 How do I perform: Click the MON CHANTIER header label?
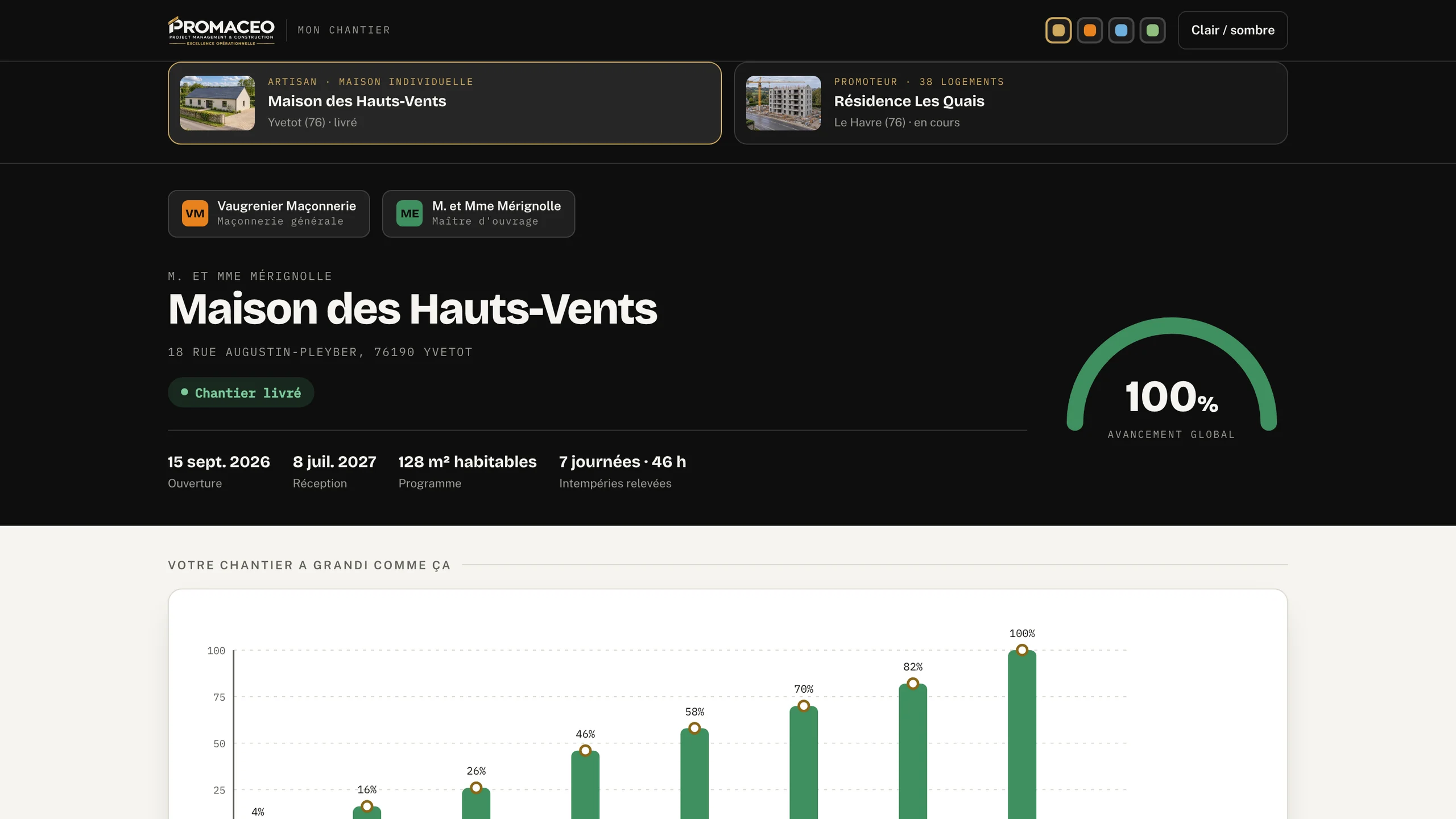tap(344, 30)
